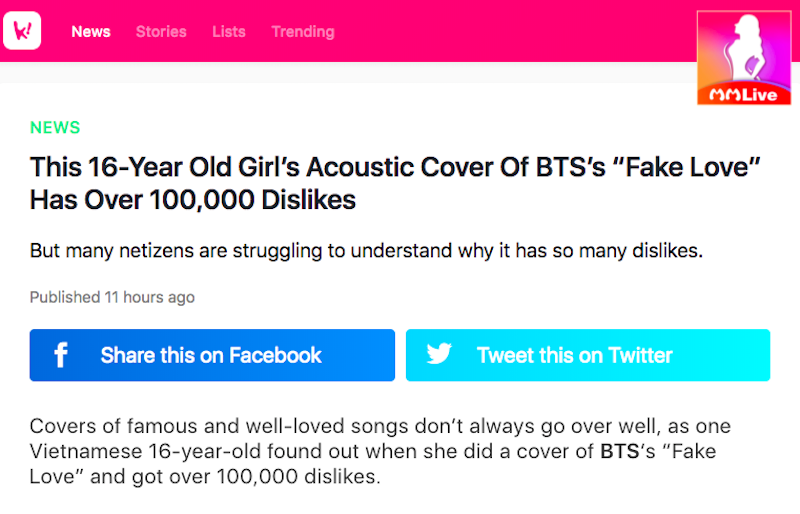
Task: Open the Koreaboo logo home icon
Action: (22, 31)
